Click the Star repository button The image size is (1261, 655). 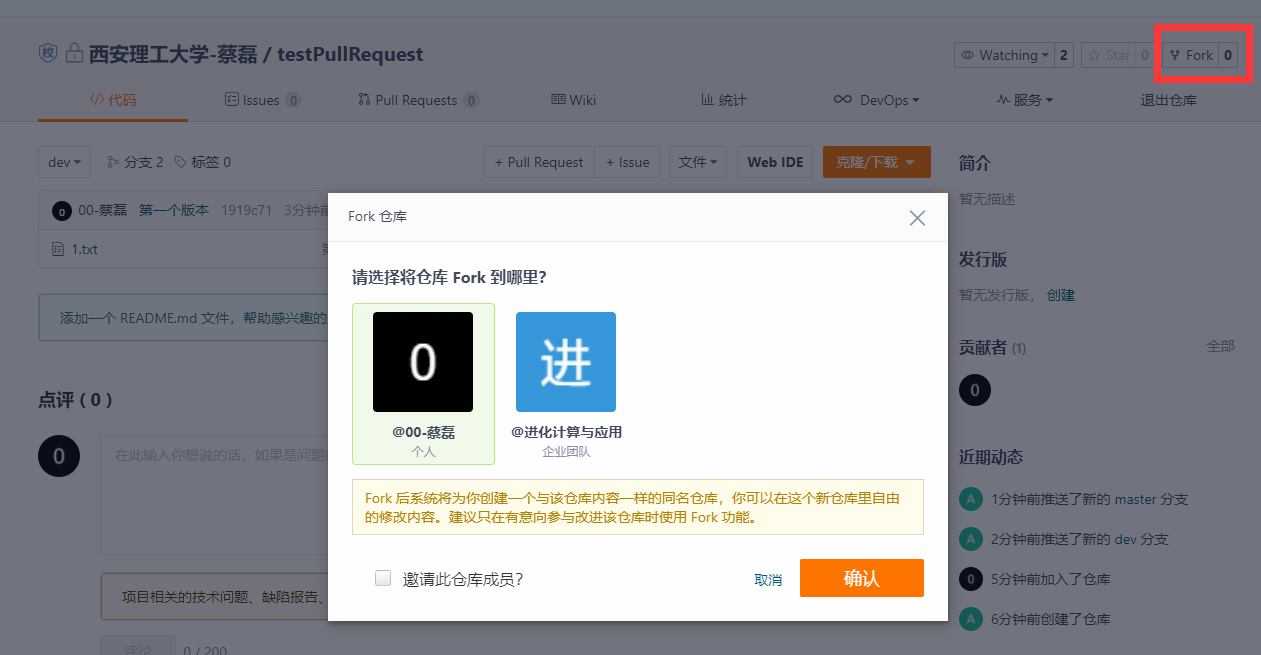tap(1108, 55)
